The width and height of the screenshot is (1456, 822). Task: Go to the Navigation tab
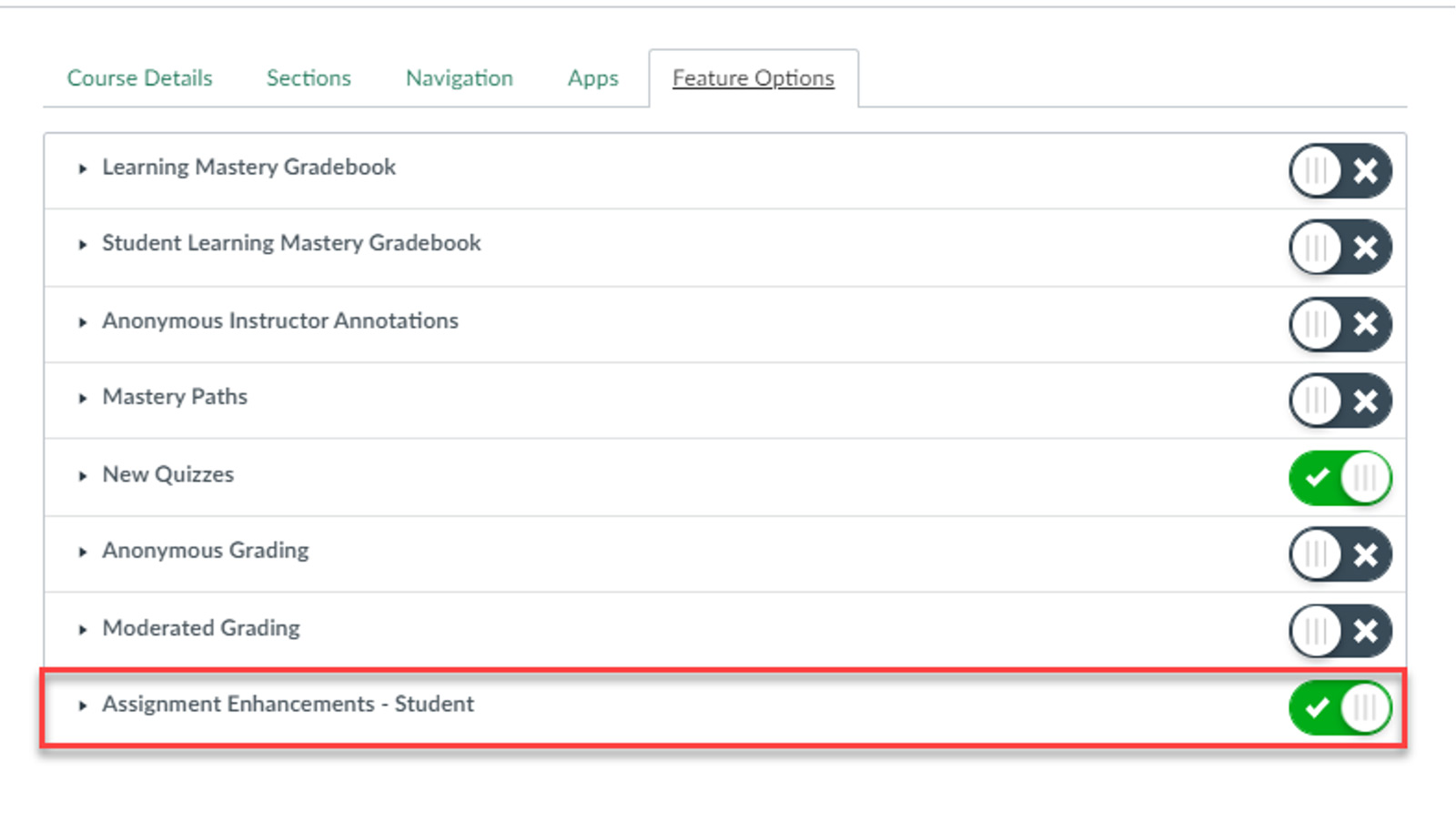click(459, 78)
